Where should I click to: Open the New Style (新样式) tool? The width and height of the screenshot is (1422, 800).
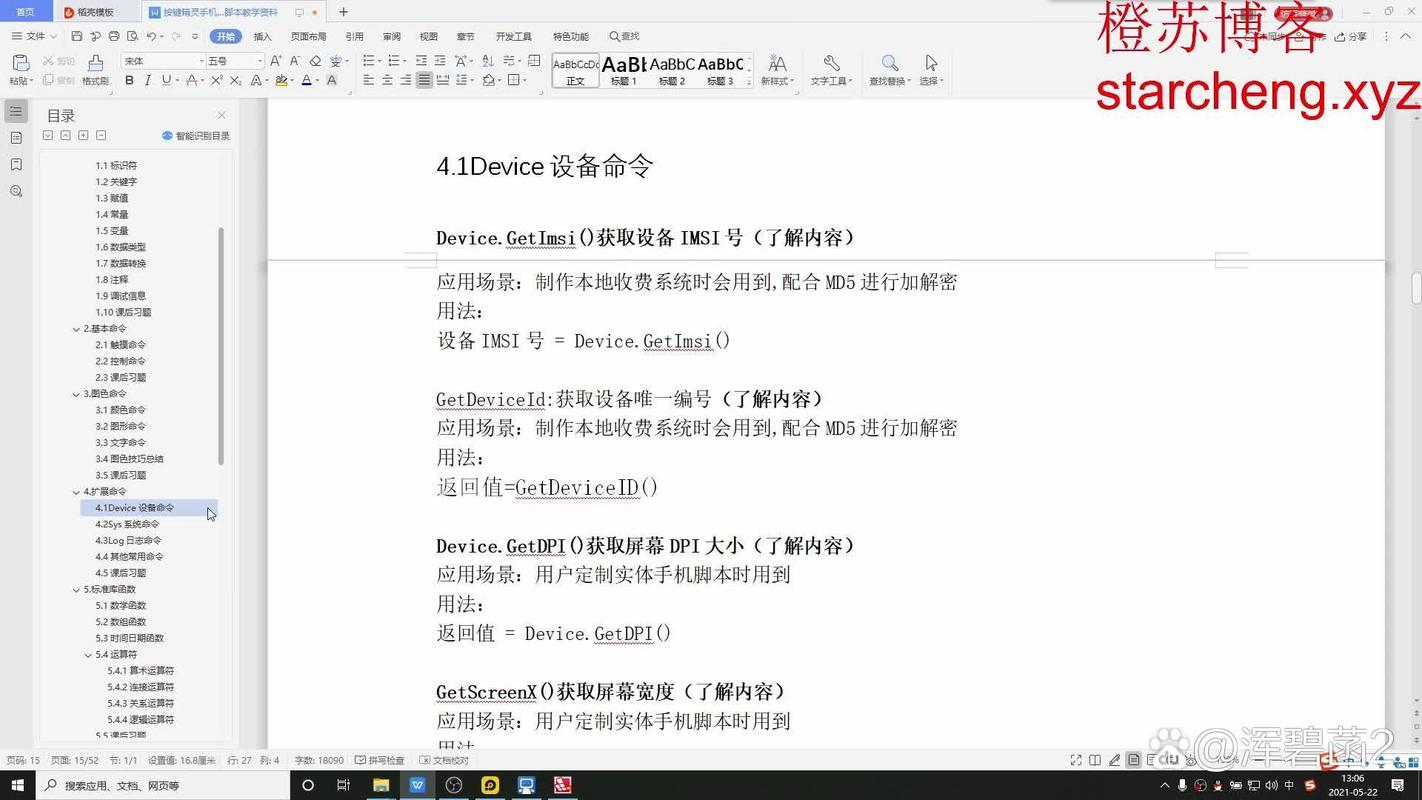coord(779,71)
